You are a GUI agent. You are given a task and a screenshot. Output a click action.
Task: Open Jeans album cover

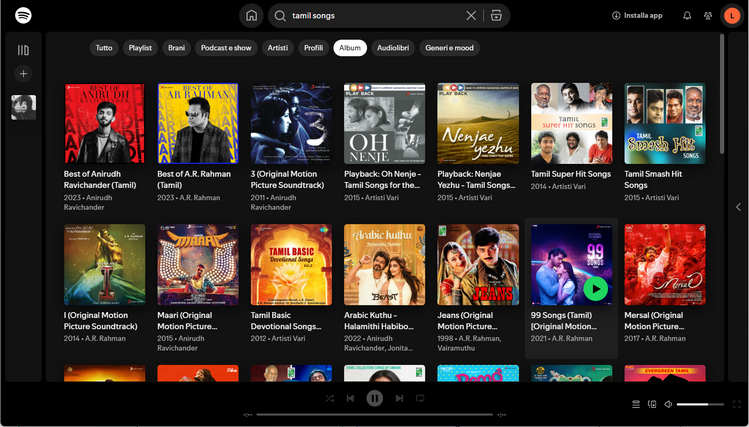[478, 265]
